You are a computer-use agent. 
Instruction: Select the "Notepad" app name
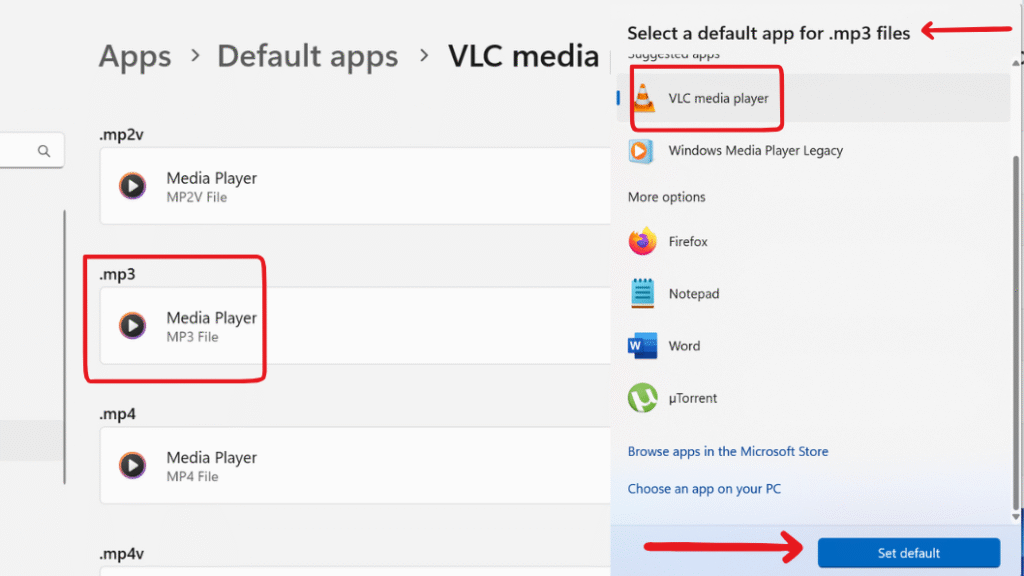tap(694, 294)
